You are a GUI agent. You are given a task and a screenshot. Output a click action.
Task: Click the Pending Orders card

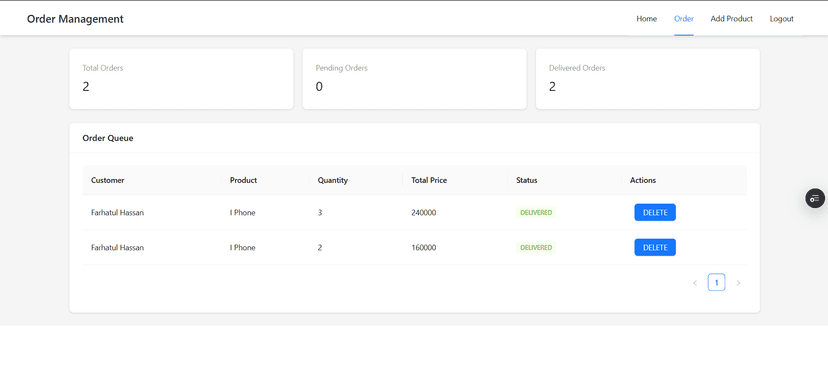coord(415,79)
